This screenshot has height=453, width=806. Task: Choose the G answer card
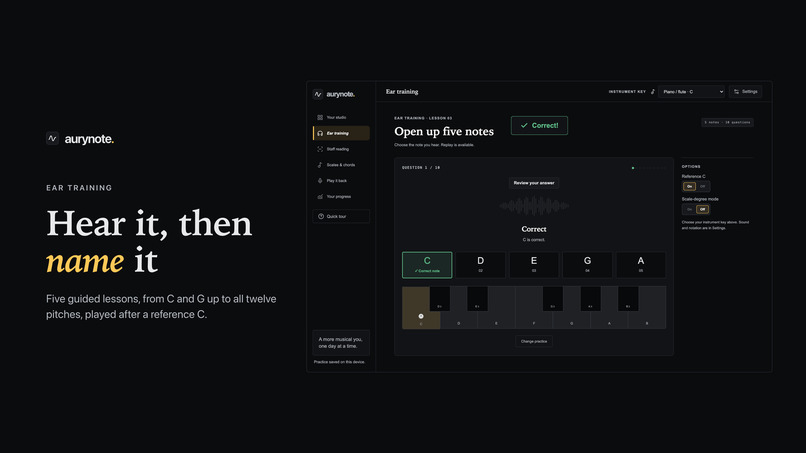point(588,265)
